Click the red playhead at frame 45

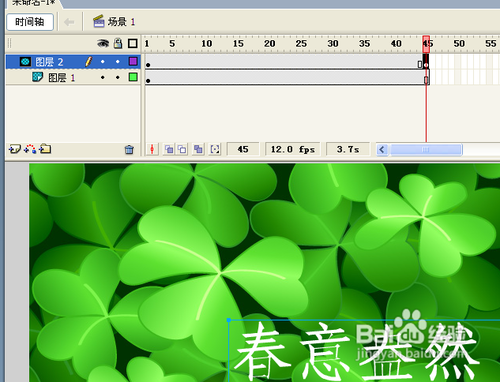point(426,44)
